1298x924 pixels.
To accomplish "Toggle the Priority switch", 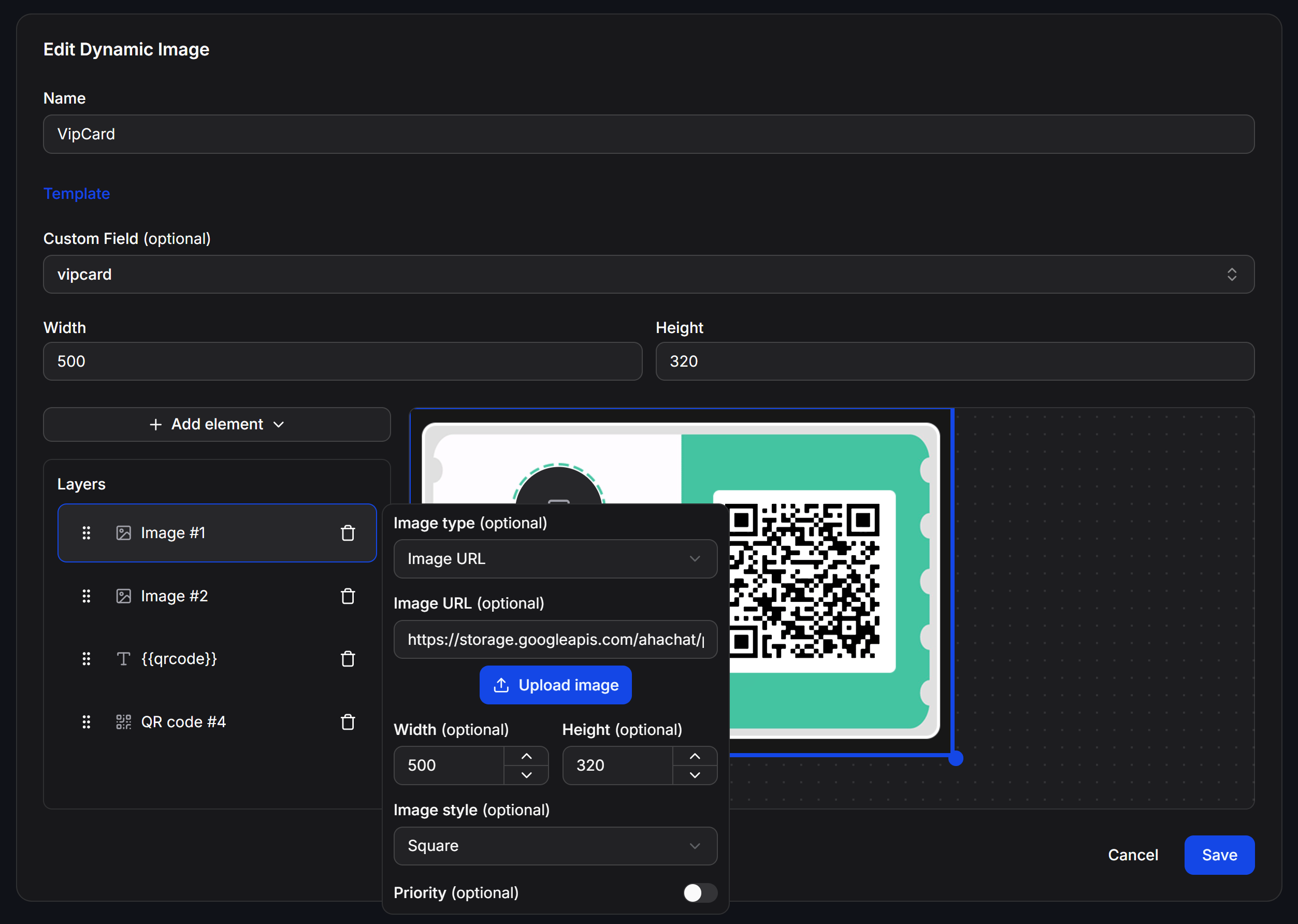I will point(700,893).
